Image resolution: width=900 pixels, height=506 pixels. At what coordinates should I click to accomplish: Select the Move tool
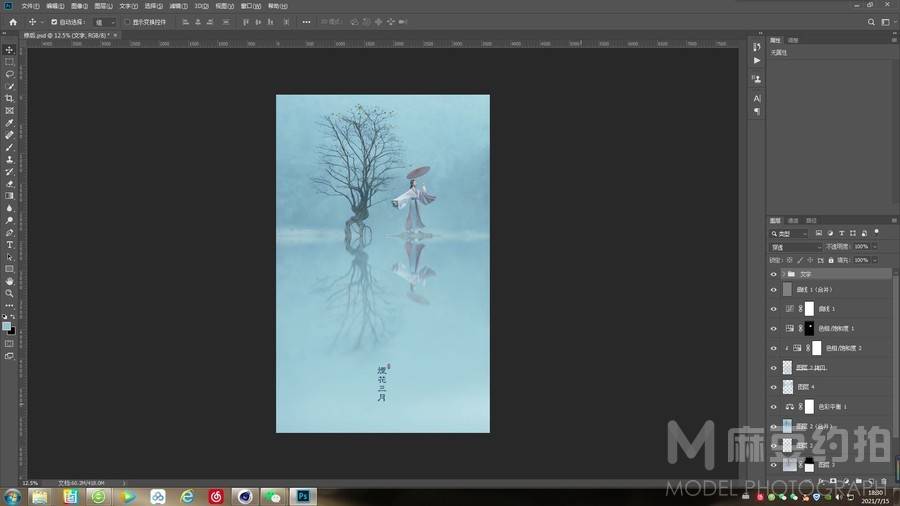pos(9,50)
